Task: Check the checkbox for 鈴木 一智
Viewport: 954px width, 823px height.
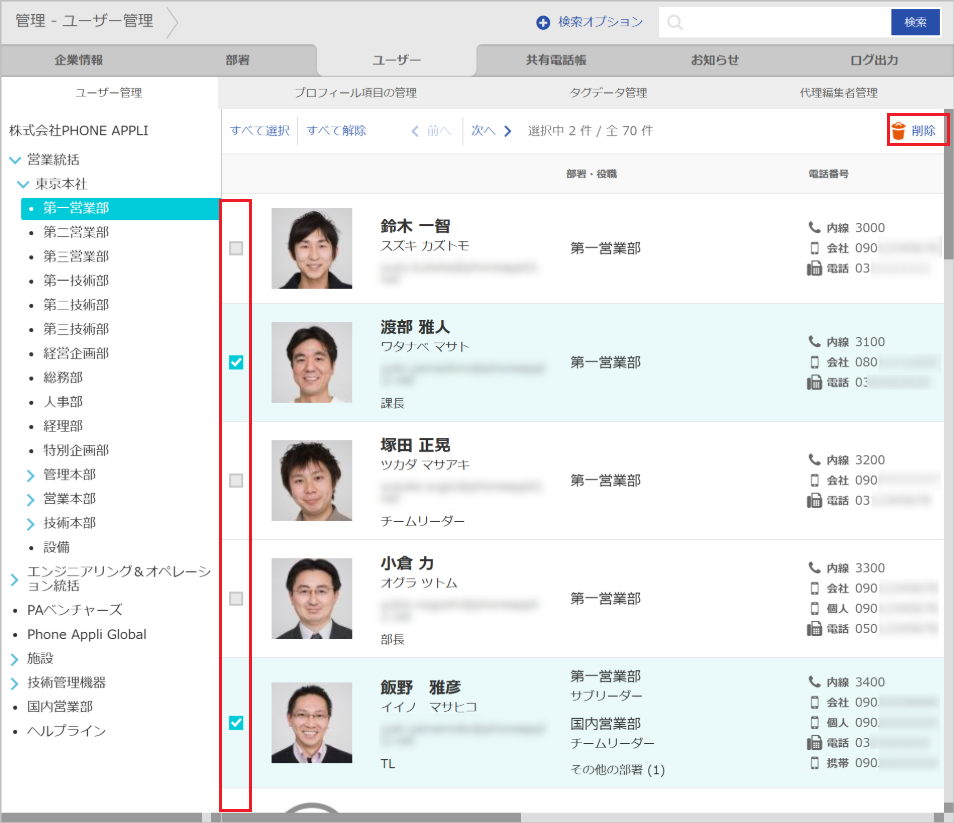Action: tap(236, 248)
